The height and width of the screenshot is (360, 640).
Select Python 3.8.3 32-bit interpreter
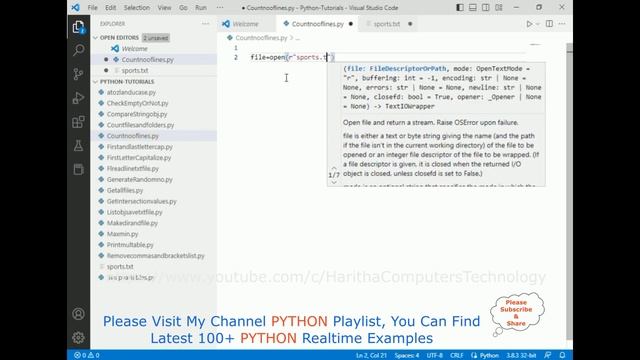521,355
